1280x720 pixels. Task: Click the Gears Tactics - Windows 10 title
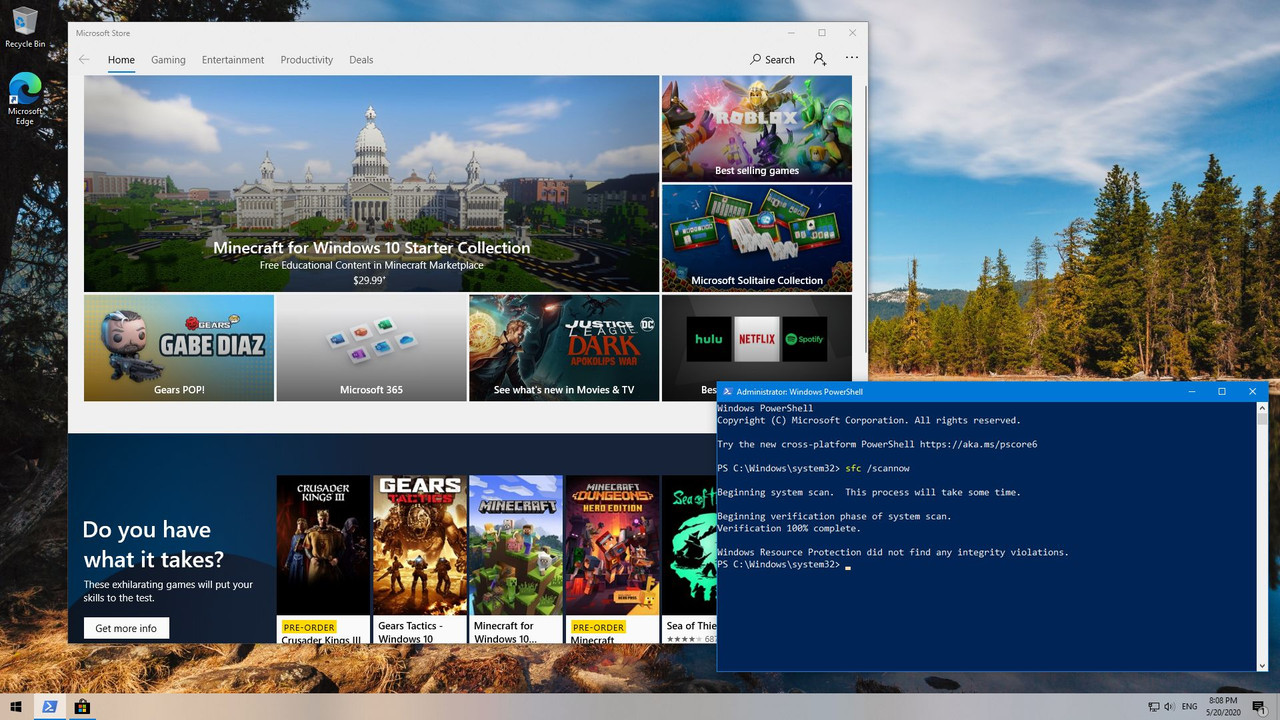pyautogui.click(x=410, y=632)
